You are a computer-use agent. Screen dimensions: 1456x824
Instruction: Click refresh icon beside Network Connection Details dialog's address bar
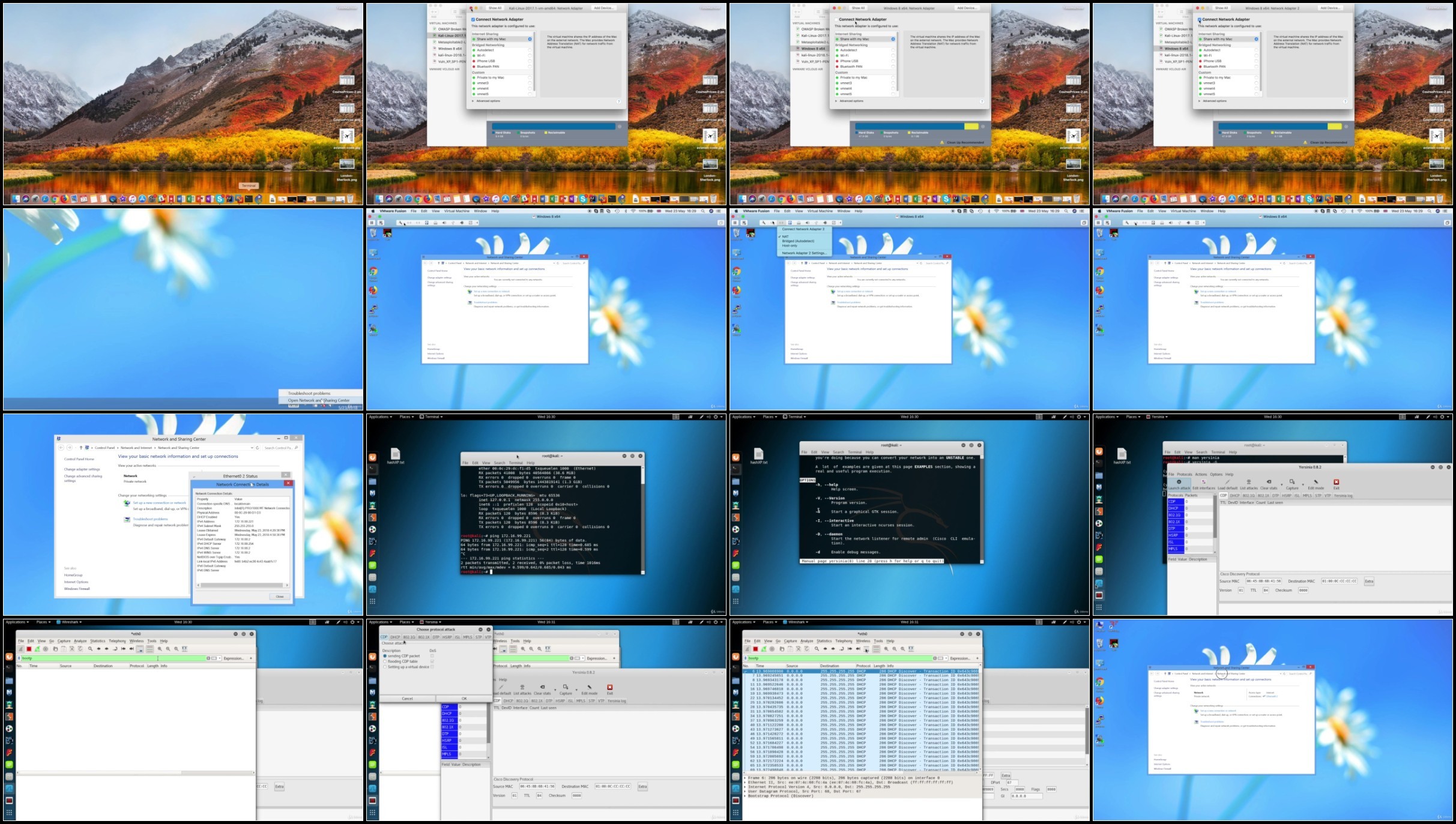coord(257,448)
